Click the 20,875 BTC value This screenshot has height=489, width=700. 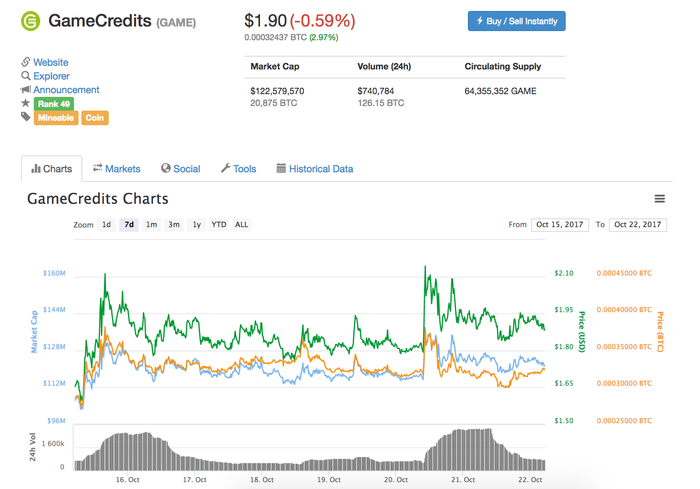273,103
